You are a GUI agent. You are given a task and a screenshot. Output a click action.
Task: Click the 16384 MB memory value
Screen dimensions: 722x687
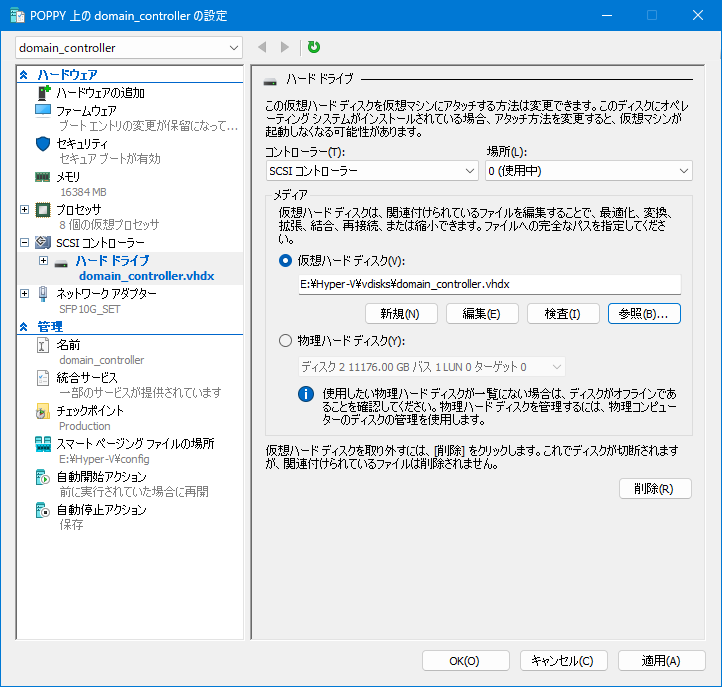click(83, 192)
